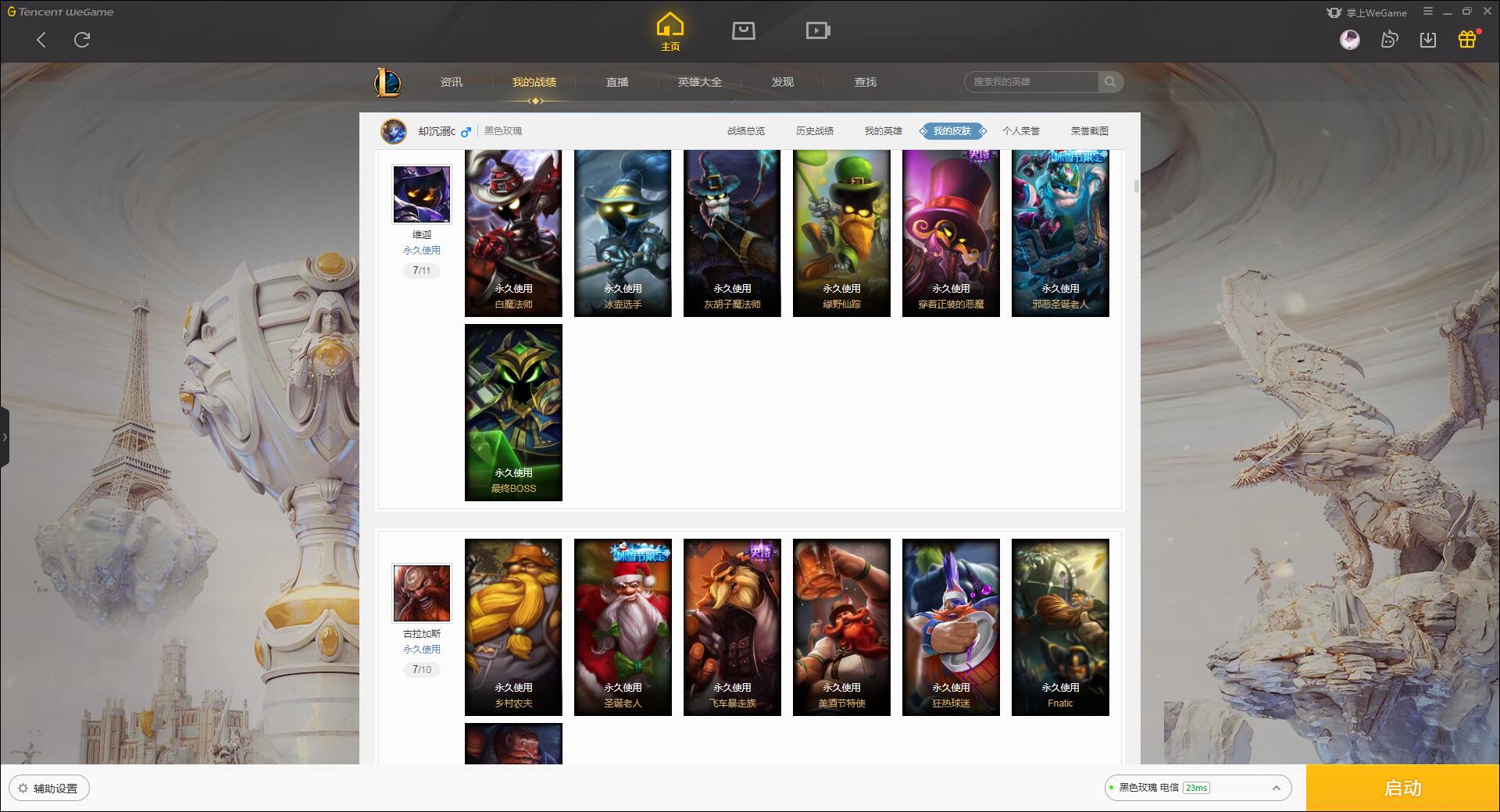
Task: Launch the game with 启动
Action: [1403, 788]
